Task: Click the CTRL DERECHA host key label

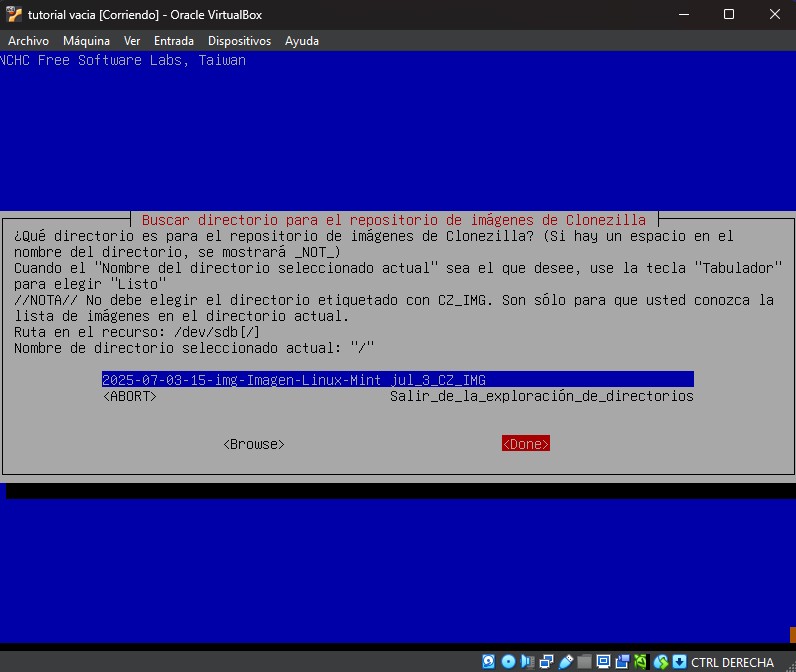Action: pyautogui.click(x=732, y=662)
